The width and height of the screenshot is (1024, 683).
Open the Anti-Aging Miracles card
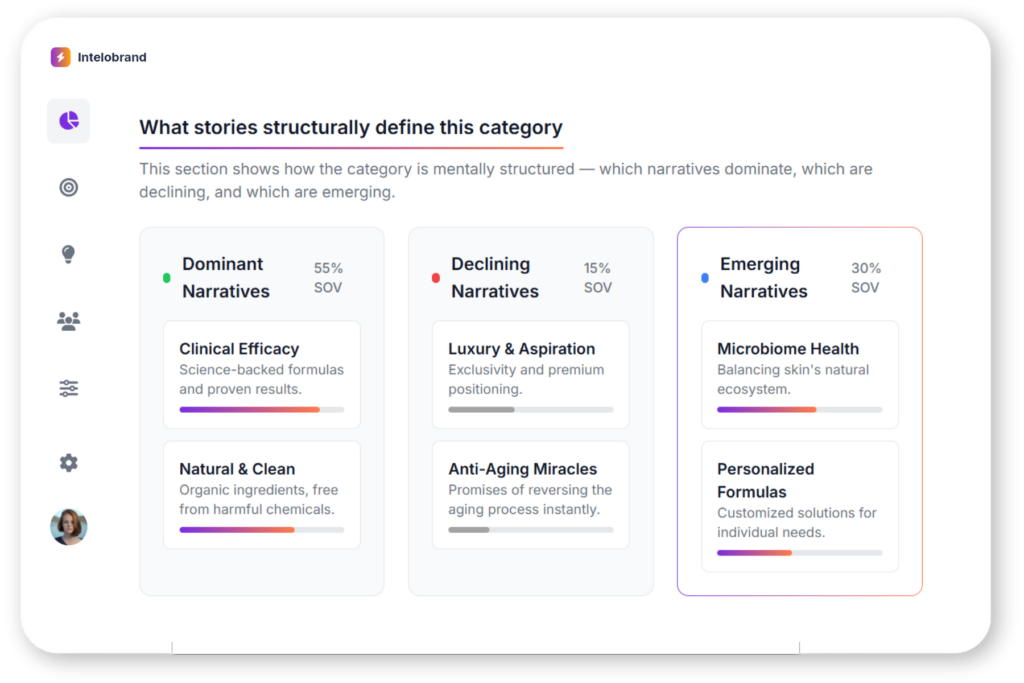[530, 494]
